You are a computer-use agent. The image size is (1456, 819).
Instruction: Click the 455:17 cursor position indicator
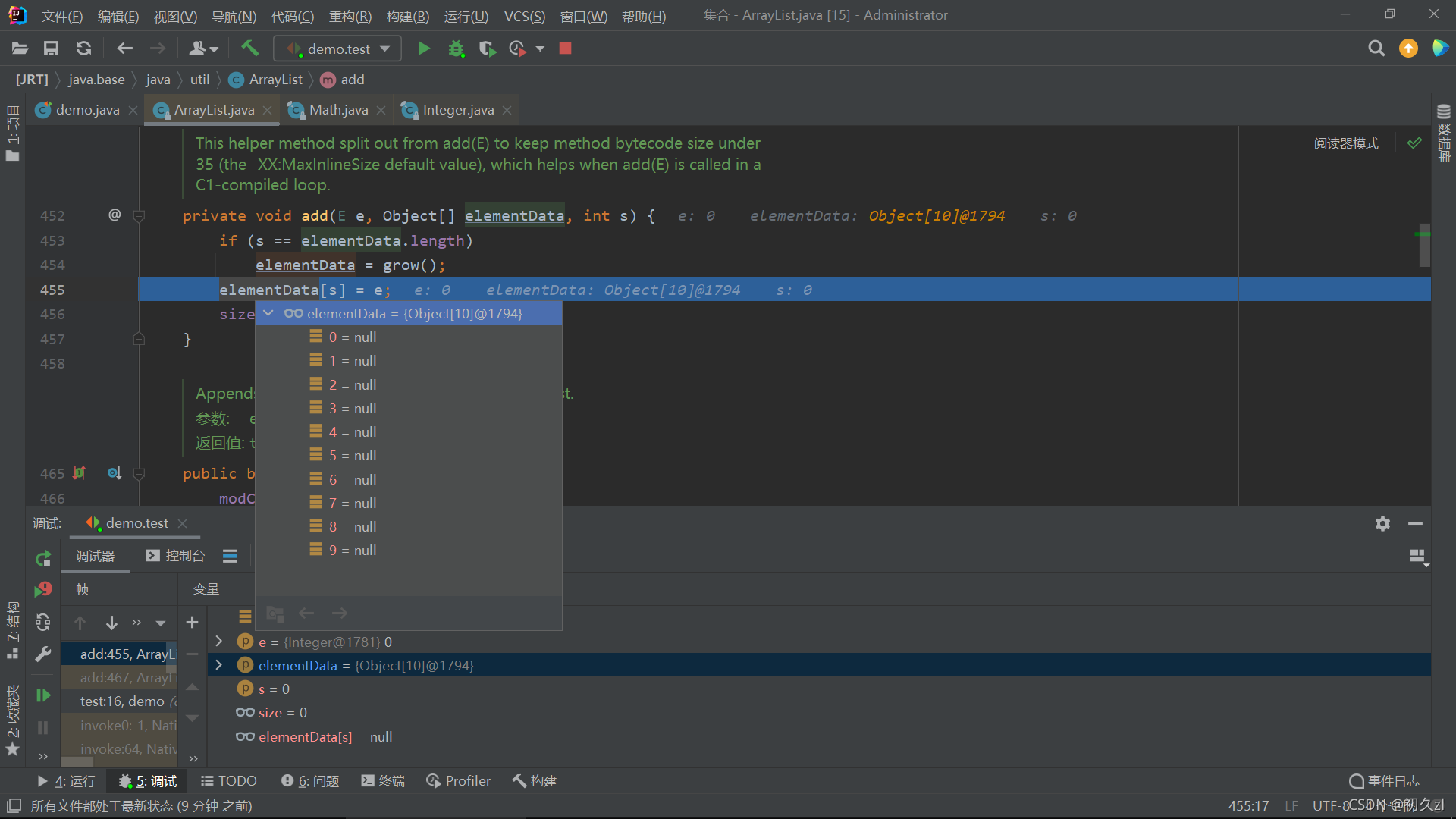tap(1248, 805)
